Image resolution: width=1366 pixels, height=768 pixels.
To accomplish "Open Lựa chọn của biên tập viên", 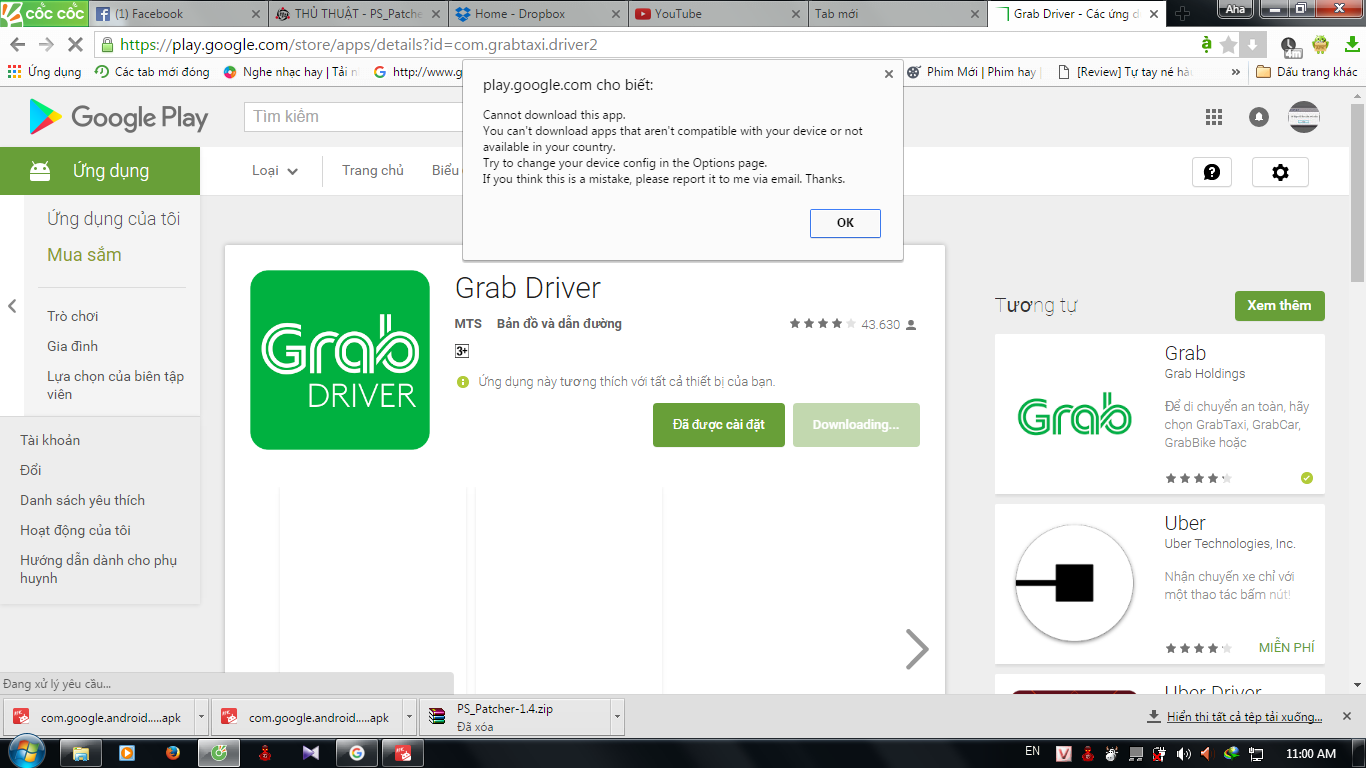I will coord(115,385).
